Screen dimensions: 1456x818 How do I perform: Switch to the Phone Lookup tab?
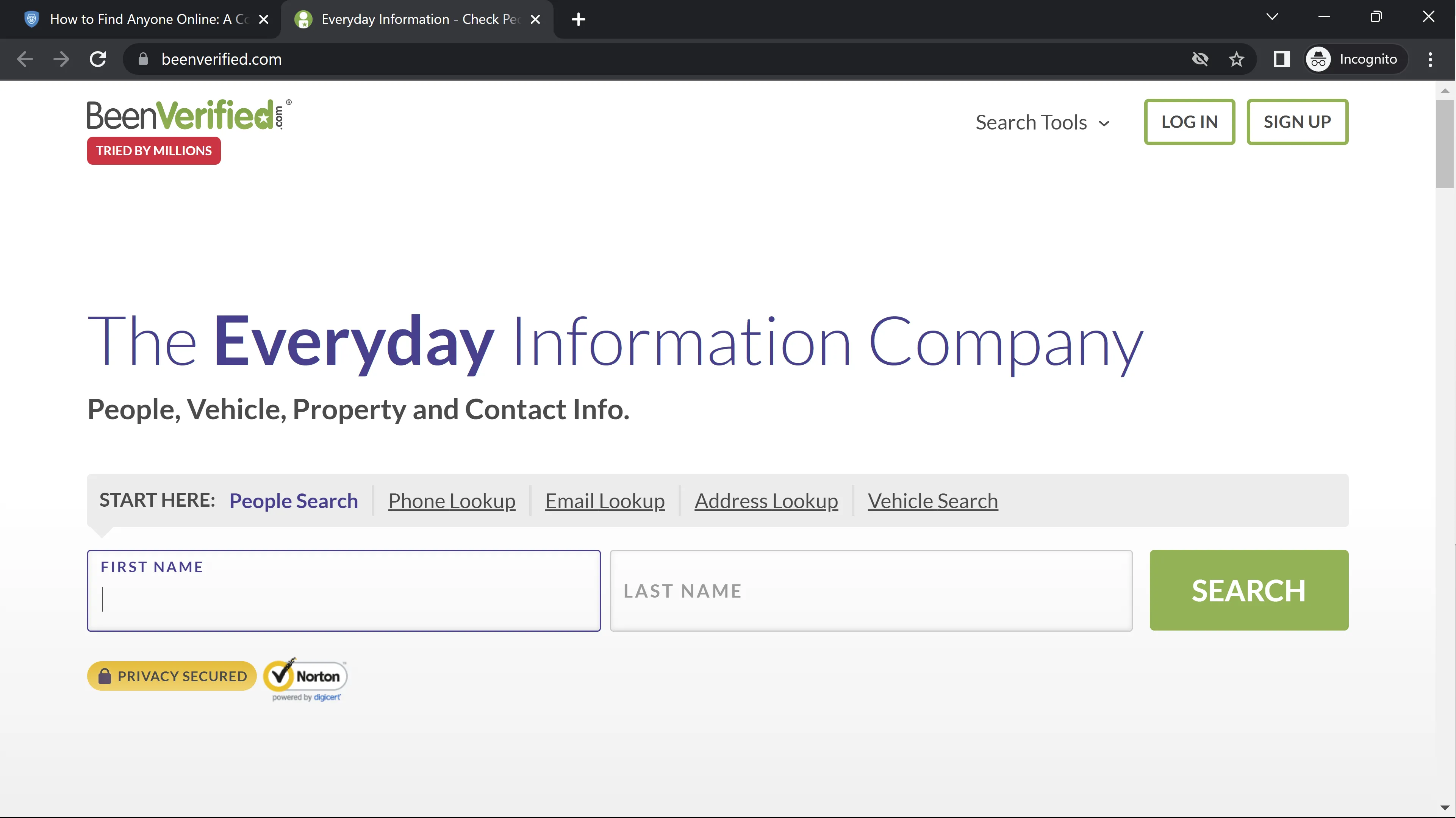[x=452, y=501]
